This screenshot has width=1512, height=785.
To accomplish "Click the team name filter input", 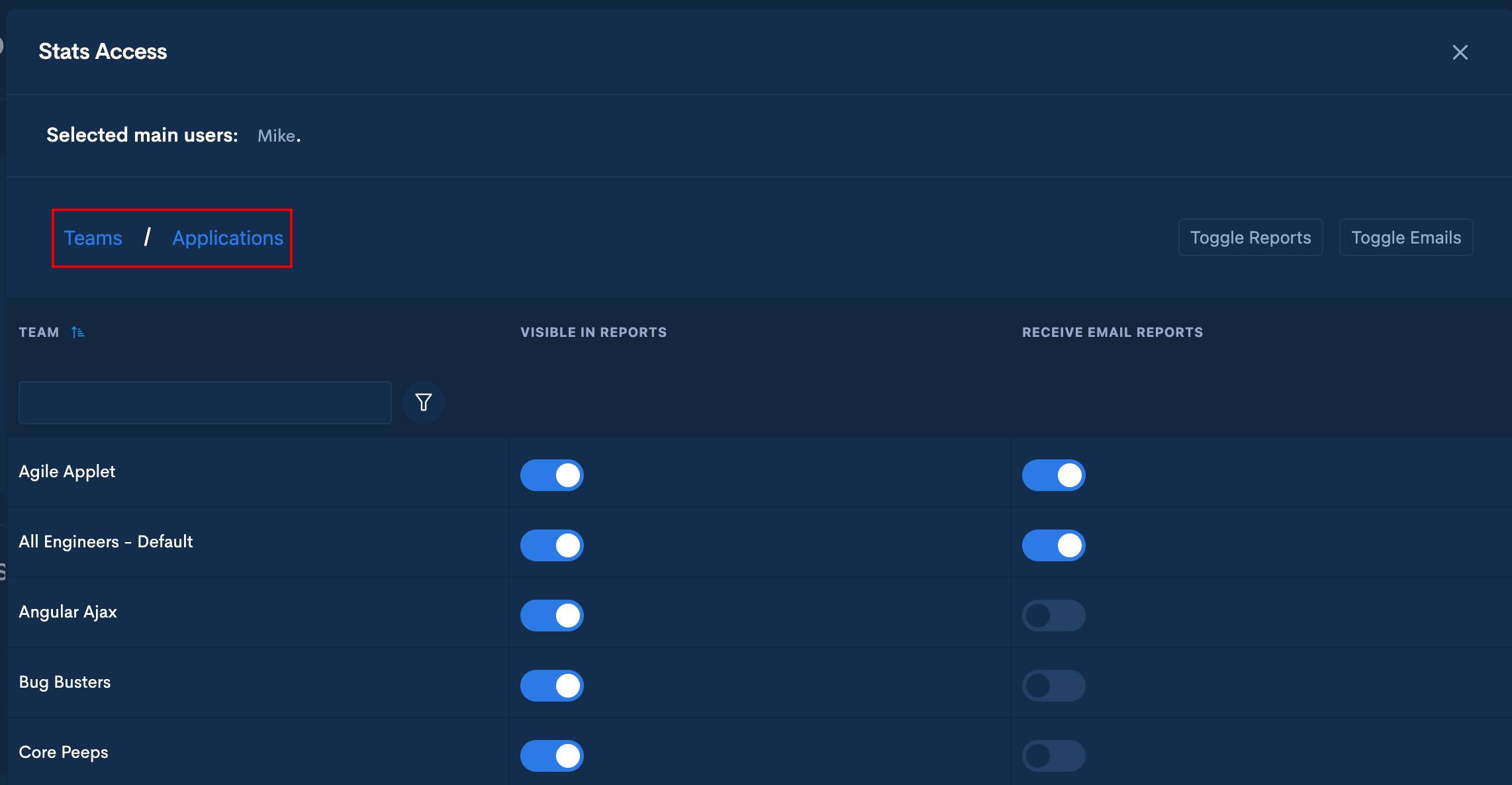I will coord(205,402).
